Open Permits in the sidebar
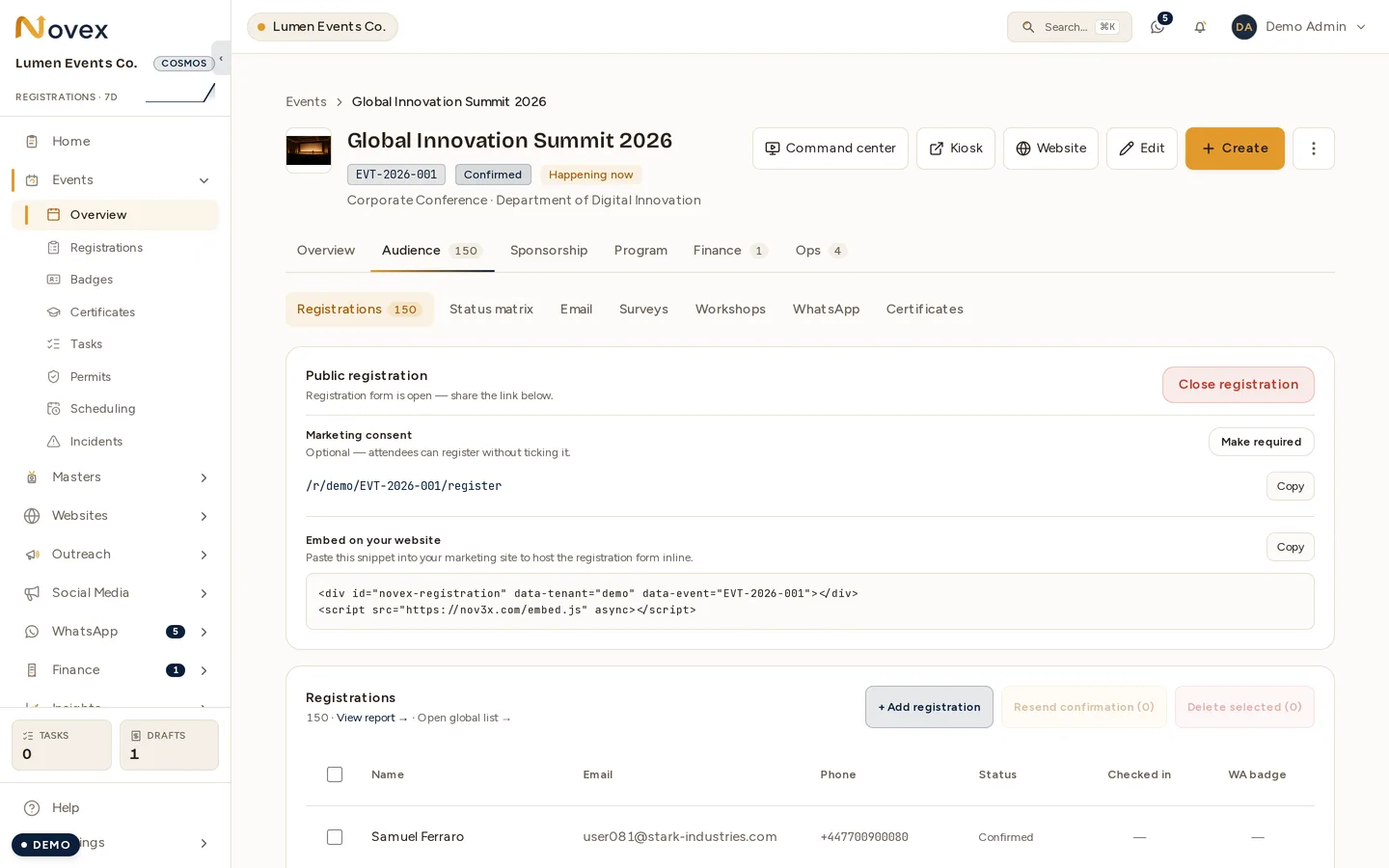1389x868 pixels. [91, 377]
